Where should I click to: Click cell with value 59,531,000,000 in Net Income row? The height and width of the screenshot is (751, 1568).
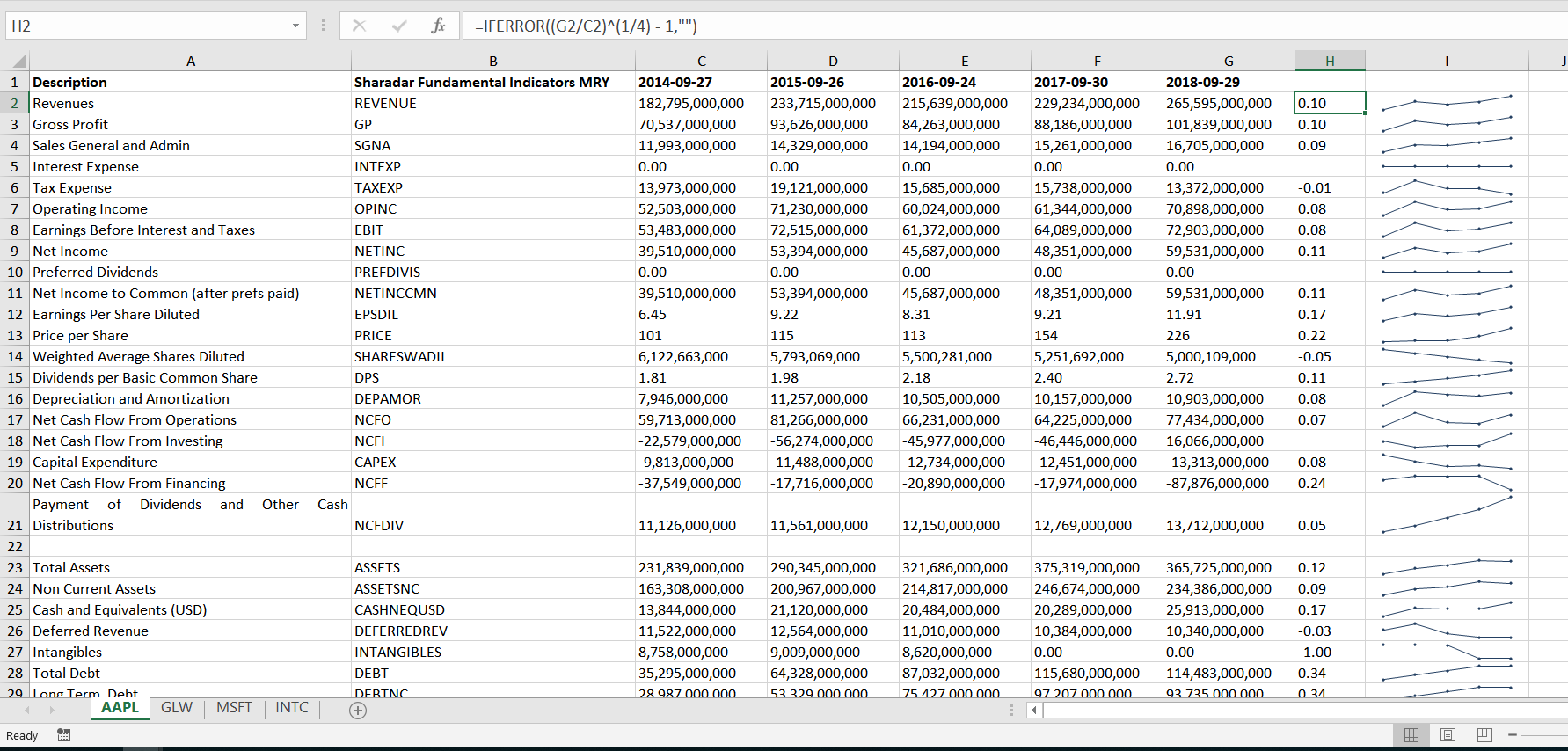(x=1229, y=251)
